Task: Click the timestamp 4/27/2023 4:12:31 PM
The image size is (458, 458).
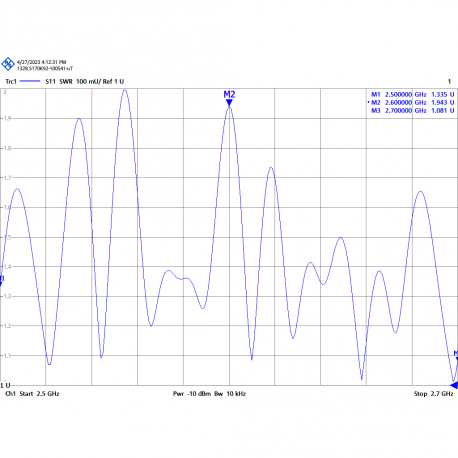Action: point(42,62)
